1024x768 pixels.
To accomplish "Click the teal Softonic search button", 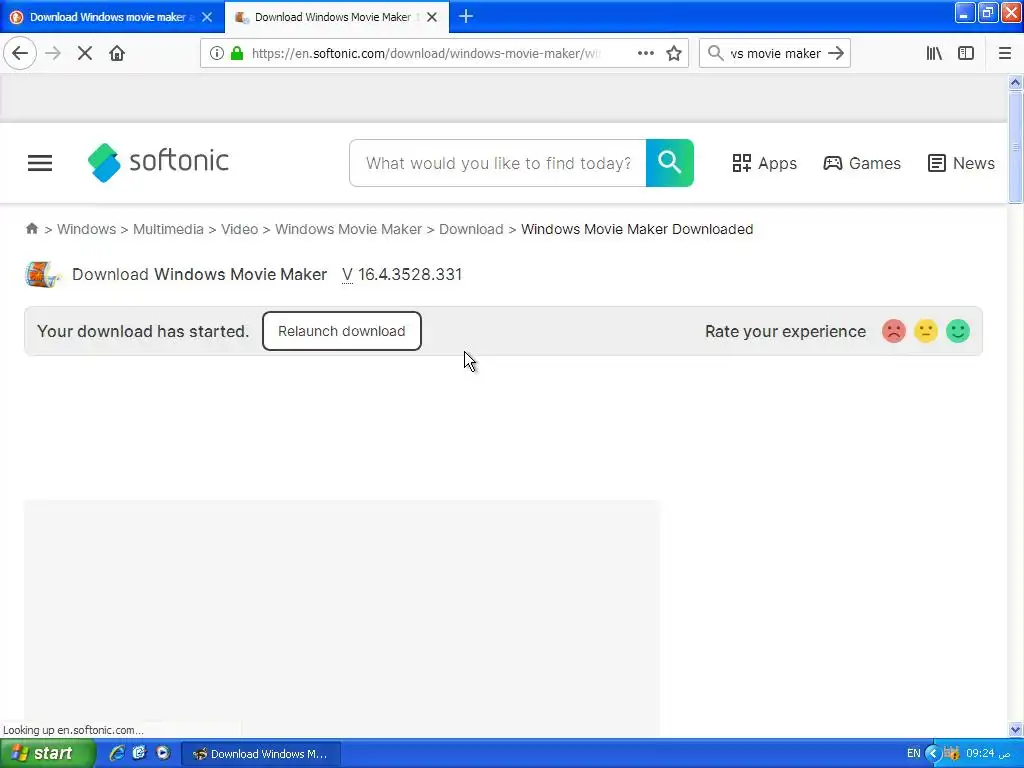I will point(669,163).
